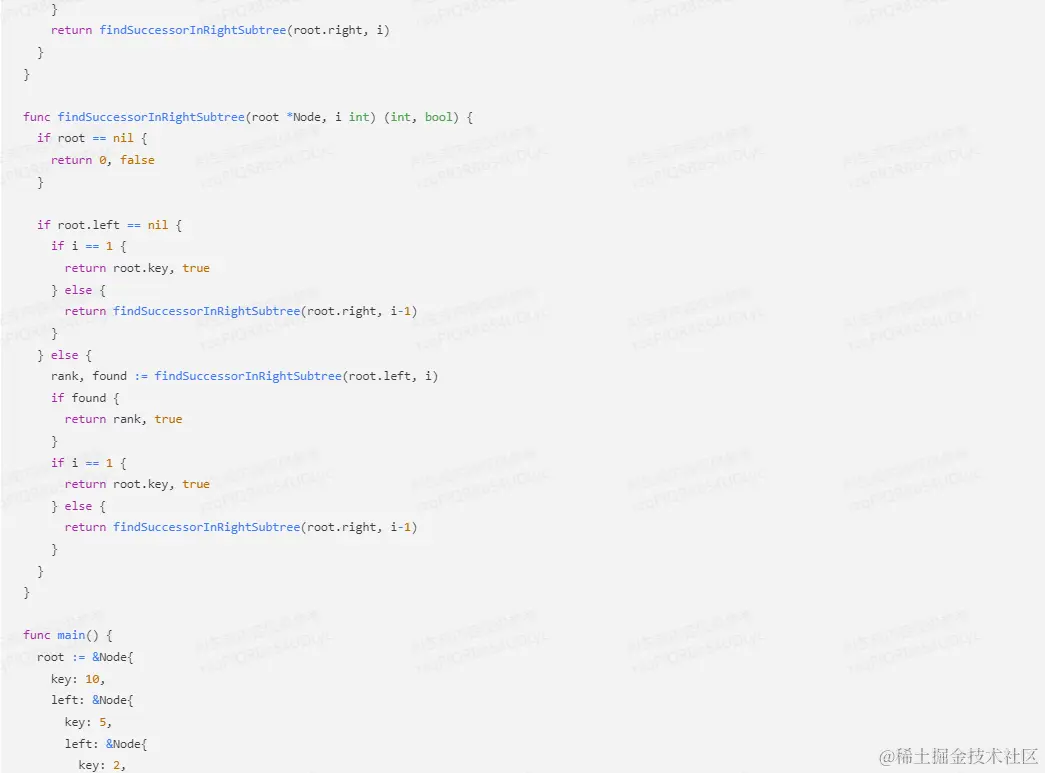Click the 'return rank, true' line

coord(123,419)
